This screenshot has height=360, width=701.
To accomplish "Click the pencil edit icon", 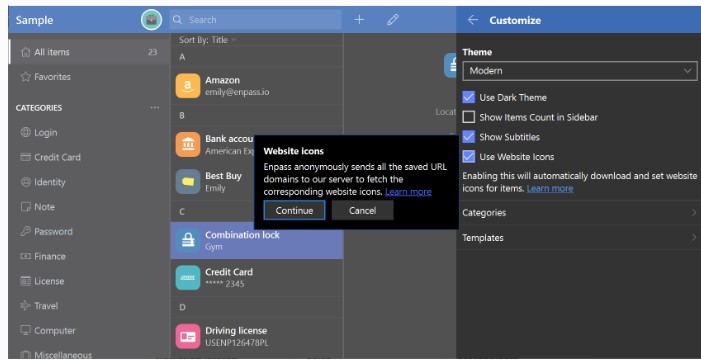I will (x=393, y=20).
